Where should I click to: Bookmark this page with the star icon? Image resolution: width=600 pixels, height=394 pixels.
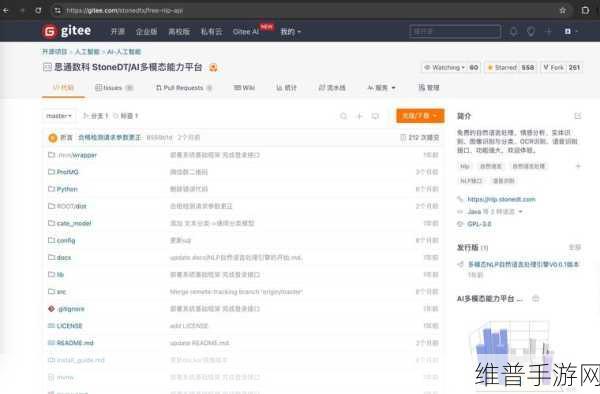tap(562, 11)
